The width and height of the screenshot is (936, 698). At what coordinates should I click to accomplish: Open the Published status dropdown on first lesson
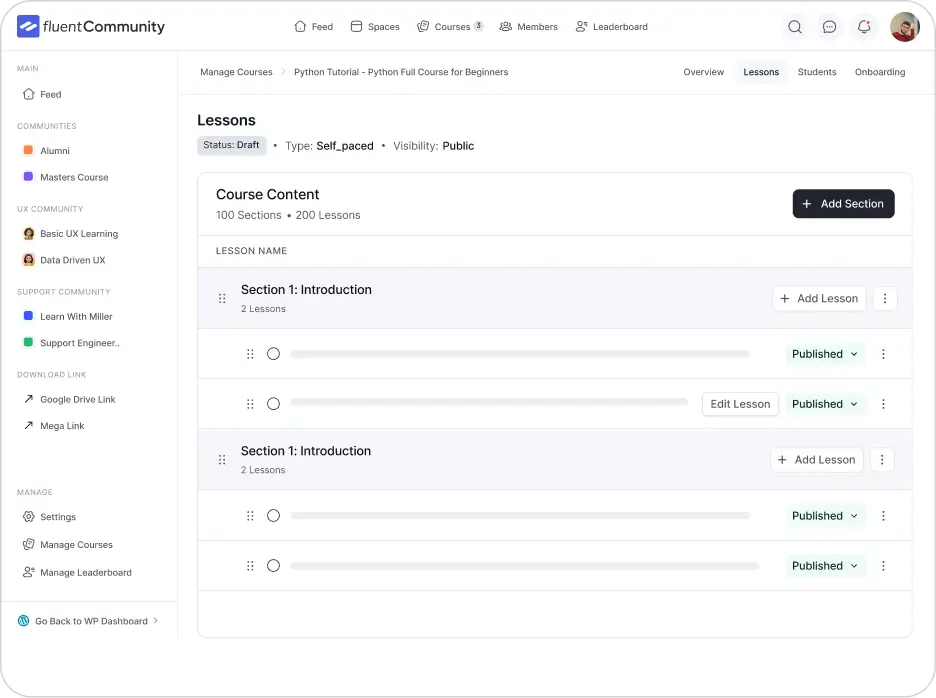[825, 353]
